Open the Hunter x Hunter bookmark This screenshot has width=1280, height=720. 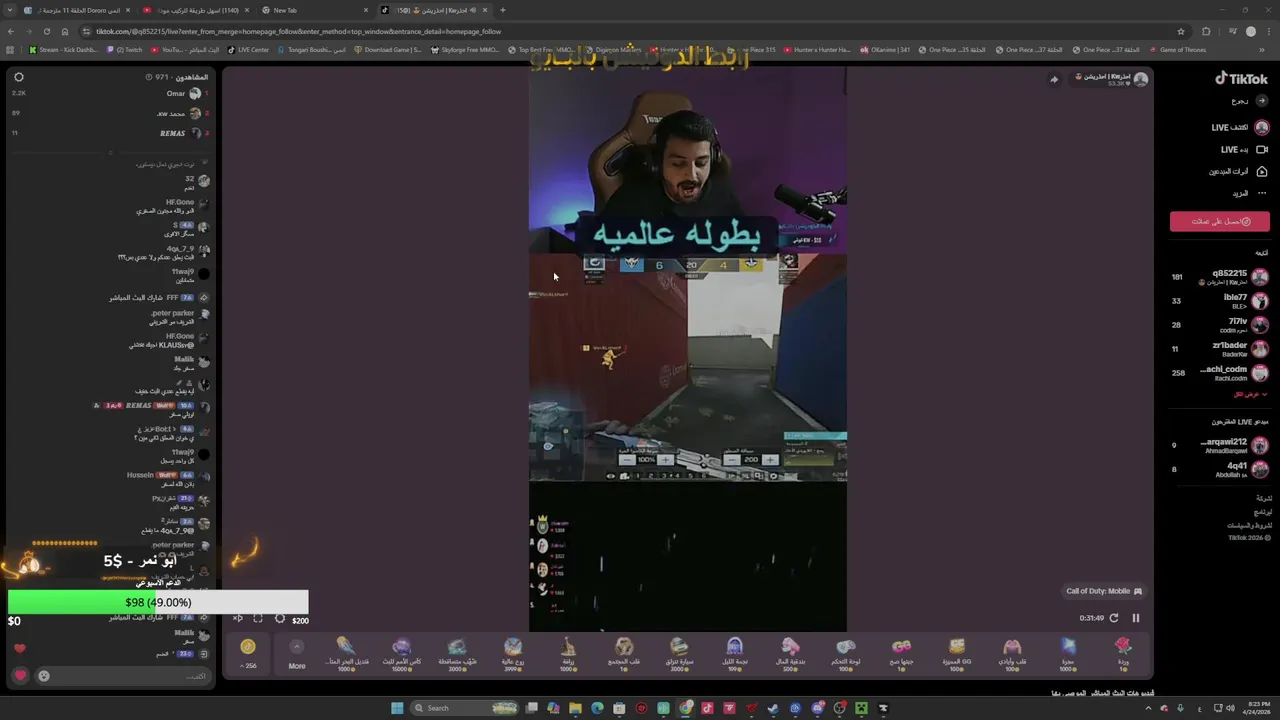coord(818,49)
